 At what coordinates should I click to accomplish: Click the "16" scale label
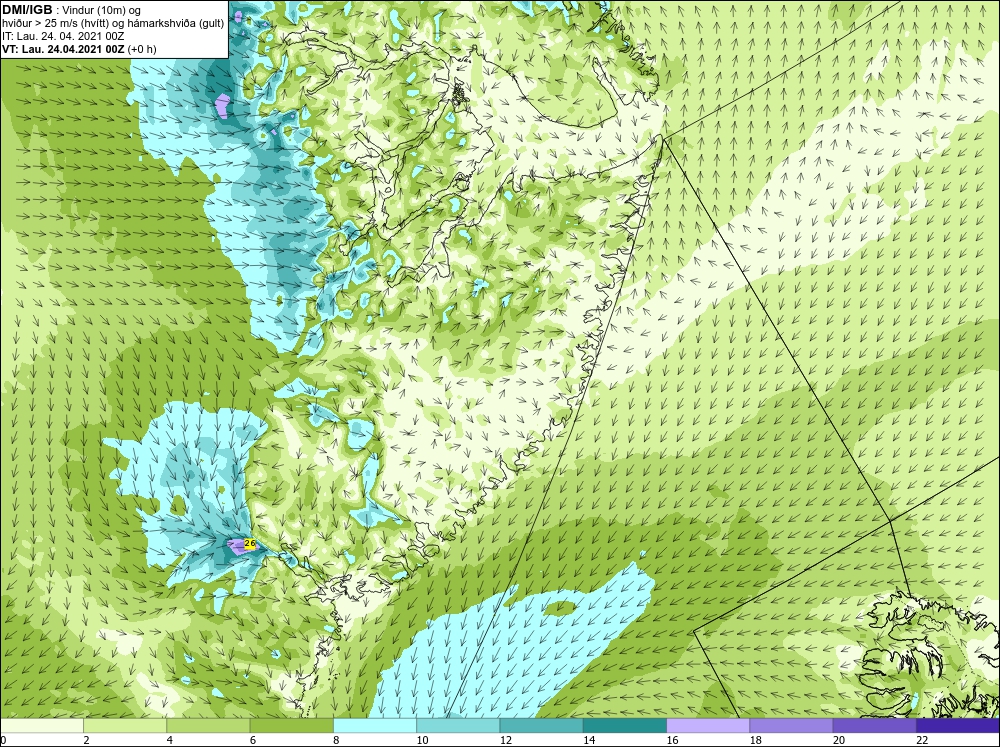click(x=672, y=740)
